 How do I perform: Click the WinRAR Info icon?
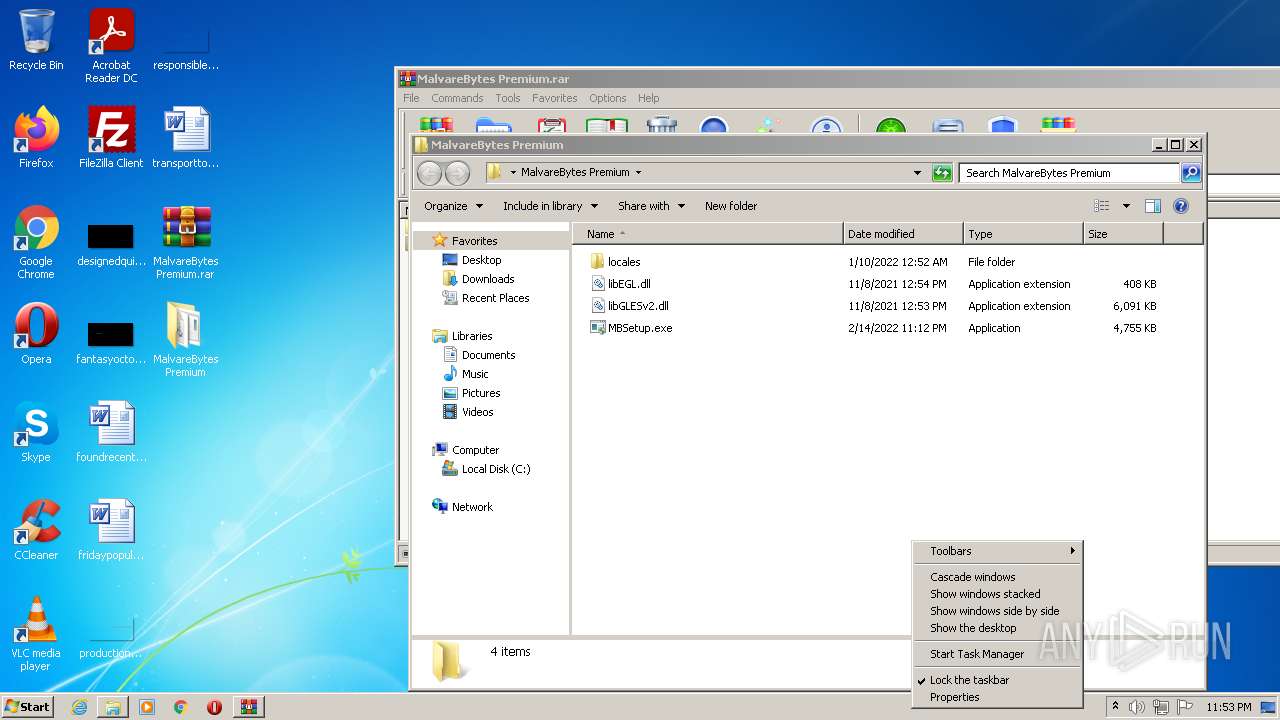click(826, 126)
